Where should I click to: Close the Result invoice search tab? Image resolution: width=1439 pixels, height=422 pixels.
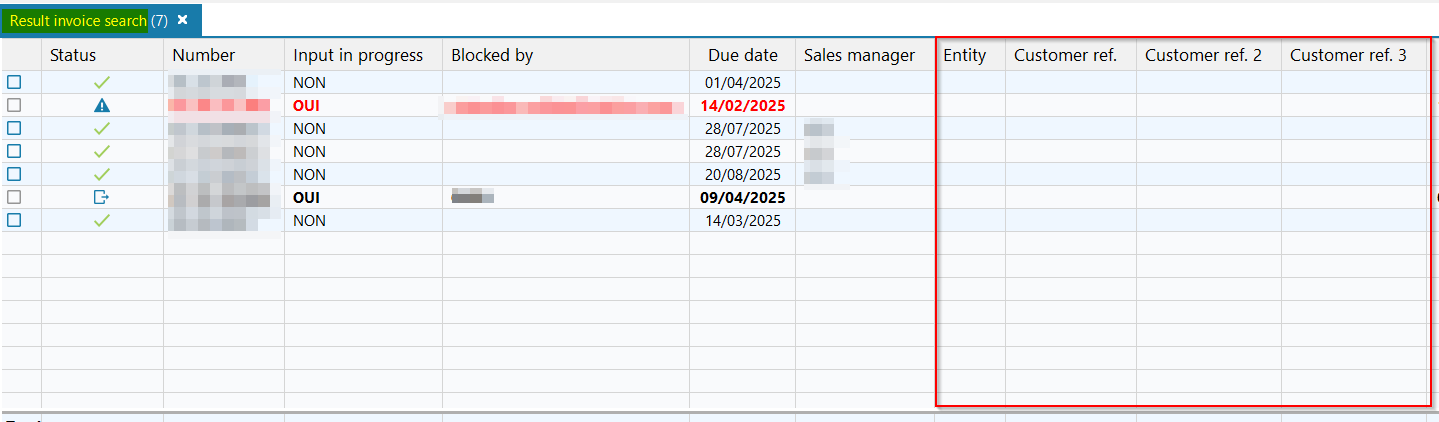(182, 20)
